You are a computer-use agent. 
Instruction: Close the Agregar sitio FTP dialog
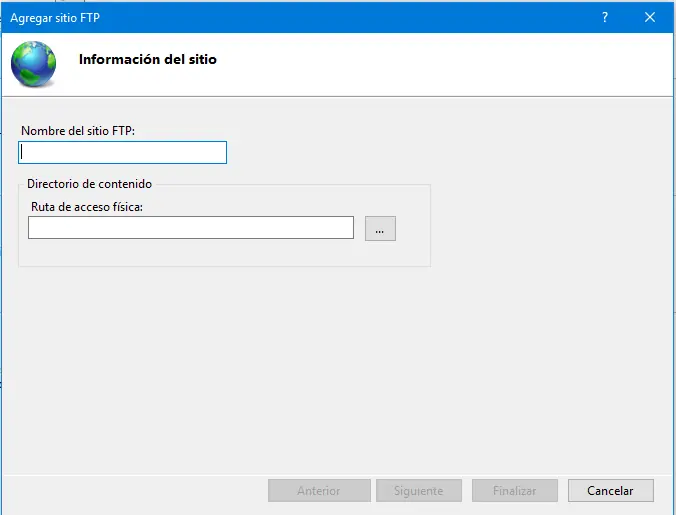click(x=650, y=17)
